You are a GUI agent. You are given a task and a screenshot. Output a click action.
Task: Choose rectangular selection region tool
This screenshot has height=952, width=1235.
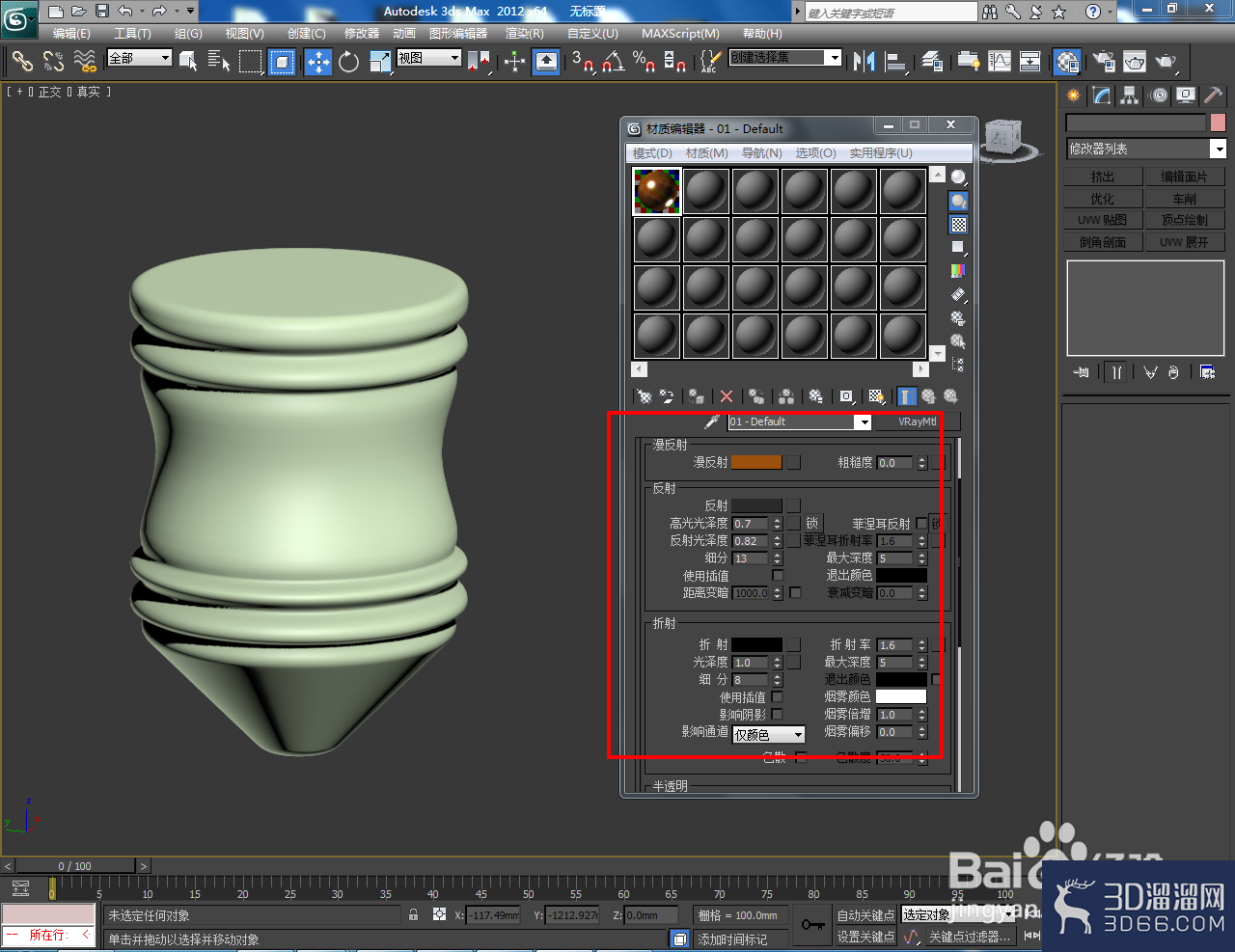point(250,62)
